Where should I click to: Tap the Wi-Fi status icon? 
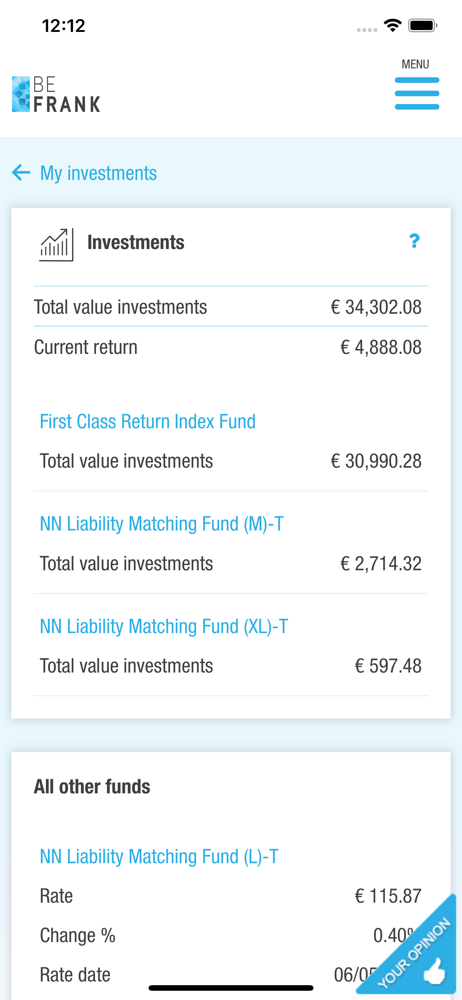392,26
